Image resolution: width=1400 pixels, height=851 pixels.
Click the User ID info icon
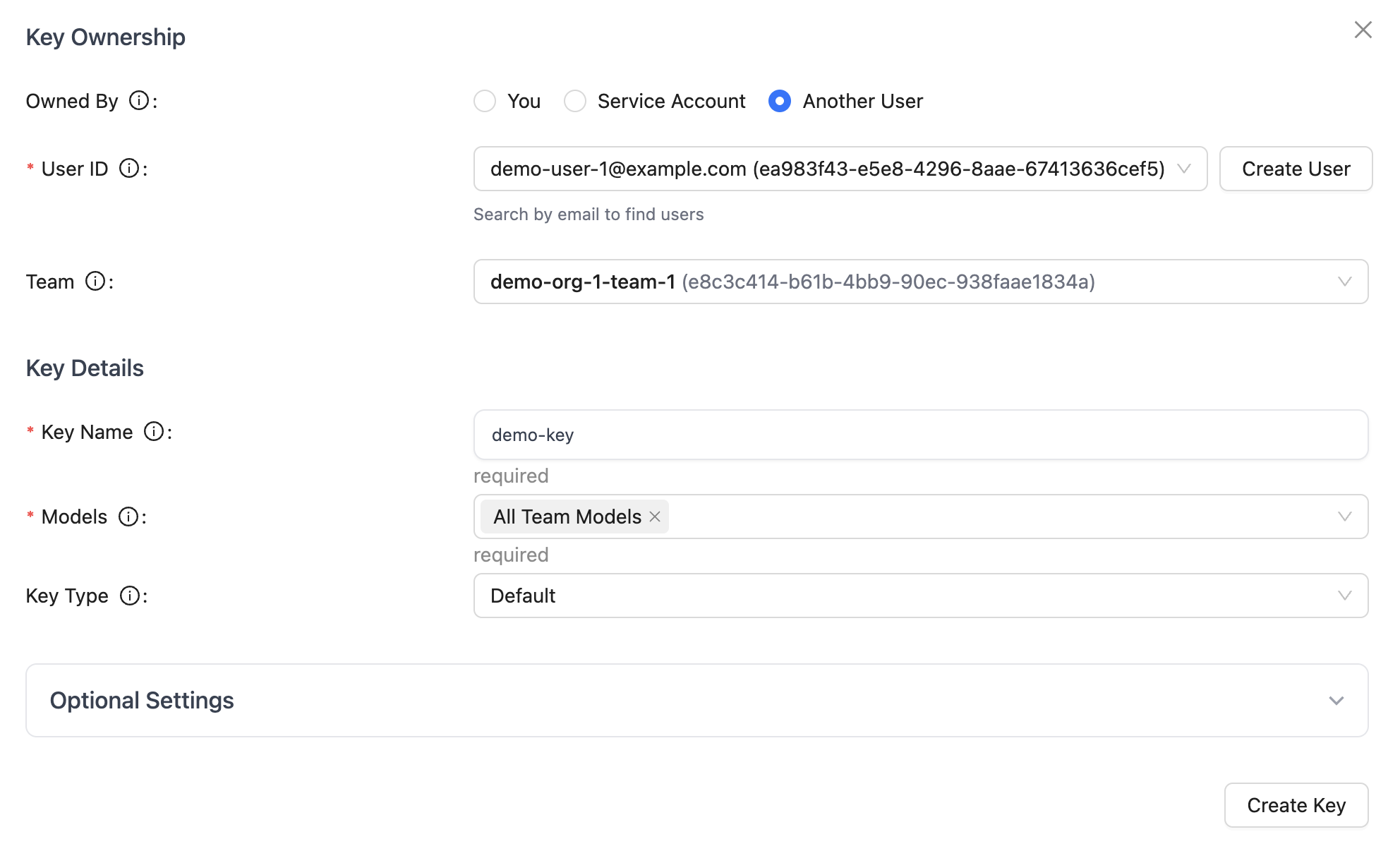129,169
